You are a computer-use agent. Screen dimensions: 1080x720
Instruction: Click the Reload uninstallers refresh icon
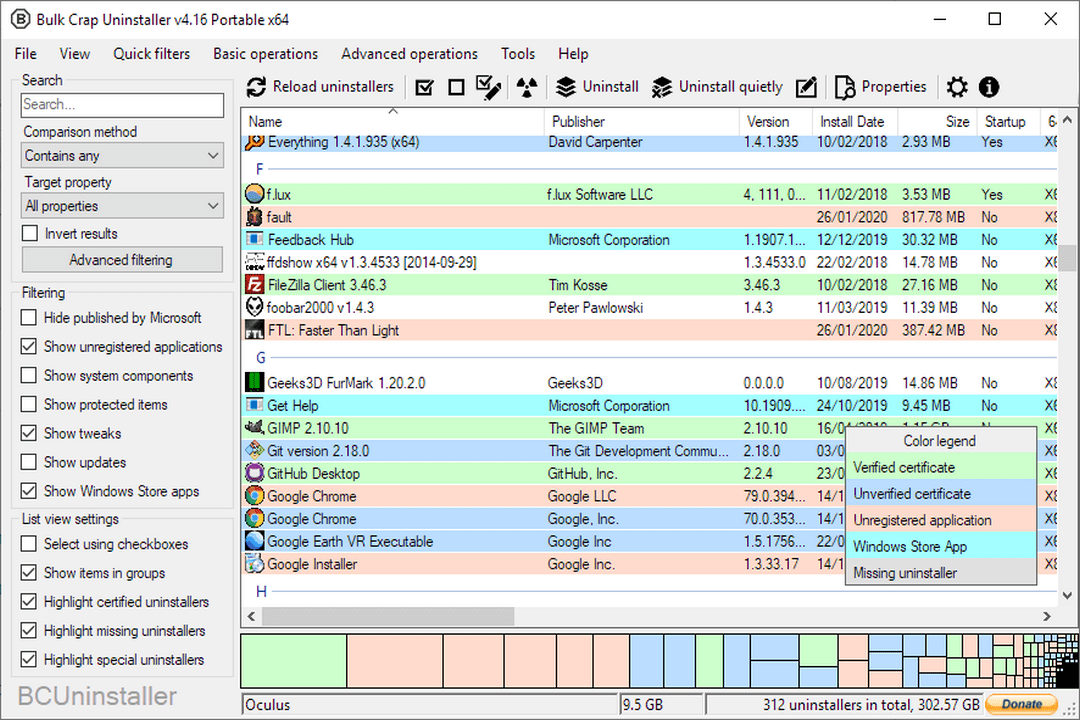[256, 87]
